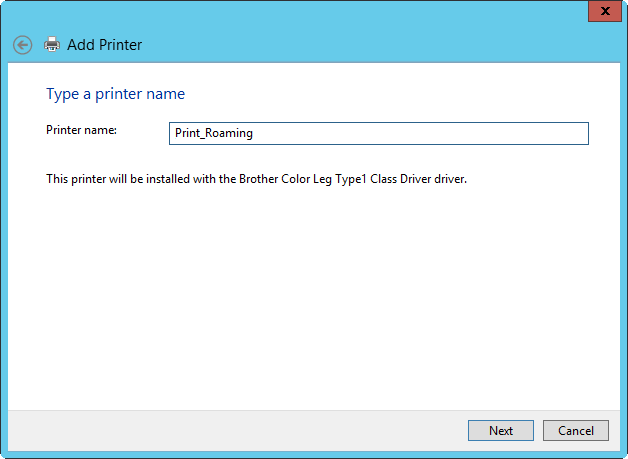The height and width of the screenshot is (459, 628).
Task: Click the words Class Driver in notice
Action: tap(404, 180)
